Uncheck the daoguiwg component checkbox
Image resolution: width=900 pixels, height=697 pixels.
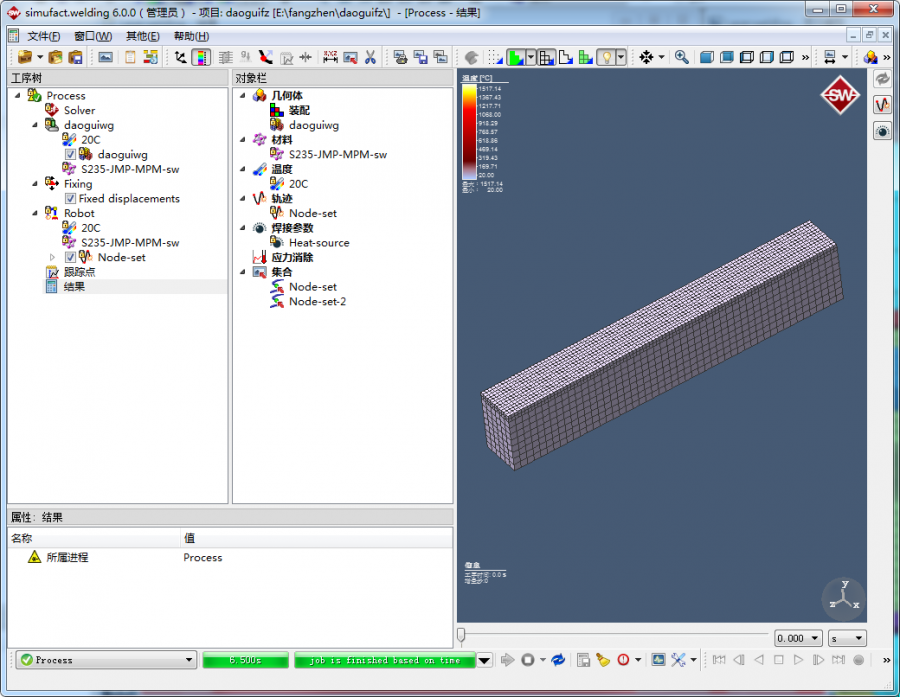tap(70, 155)
